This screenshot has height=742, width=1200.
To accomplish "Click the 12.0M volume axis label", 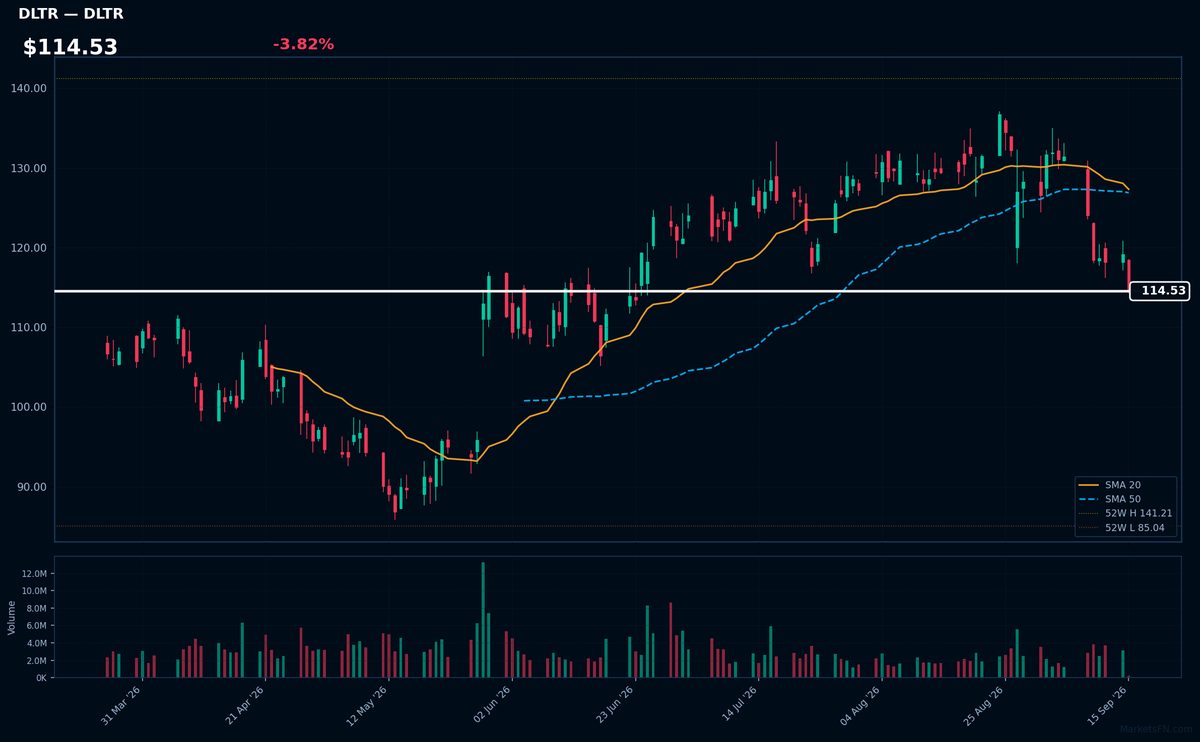I will (x=34, y=574).
